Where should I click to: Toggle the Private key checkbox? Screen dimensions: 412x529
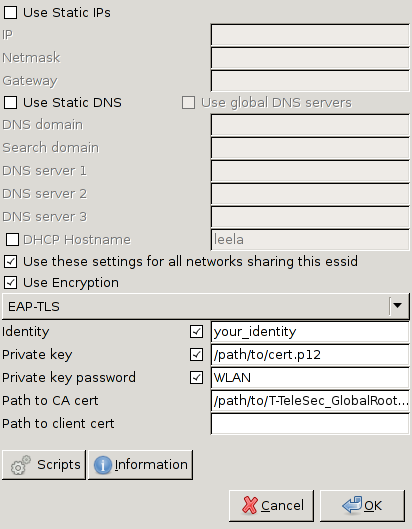196,355
